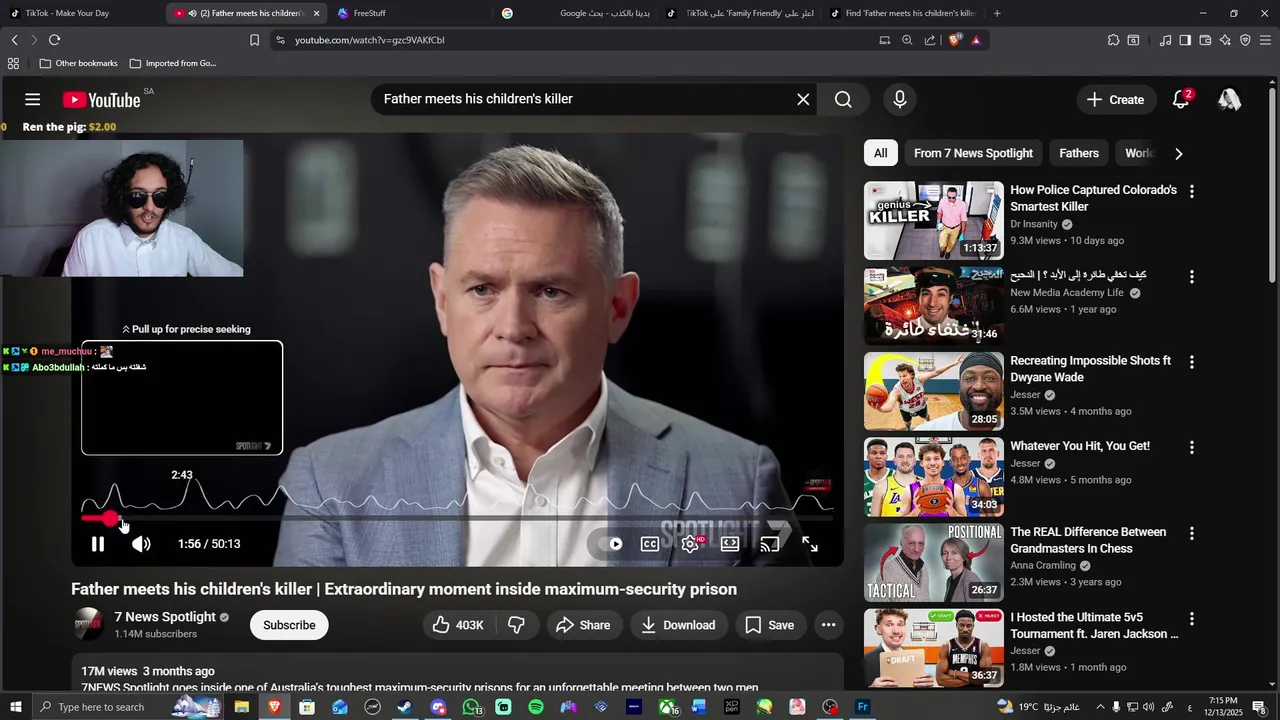This screenshot has width=1280, height=720.
Task: Open the player settings gear
Action: tap(690, 544)
